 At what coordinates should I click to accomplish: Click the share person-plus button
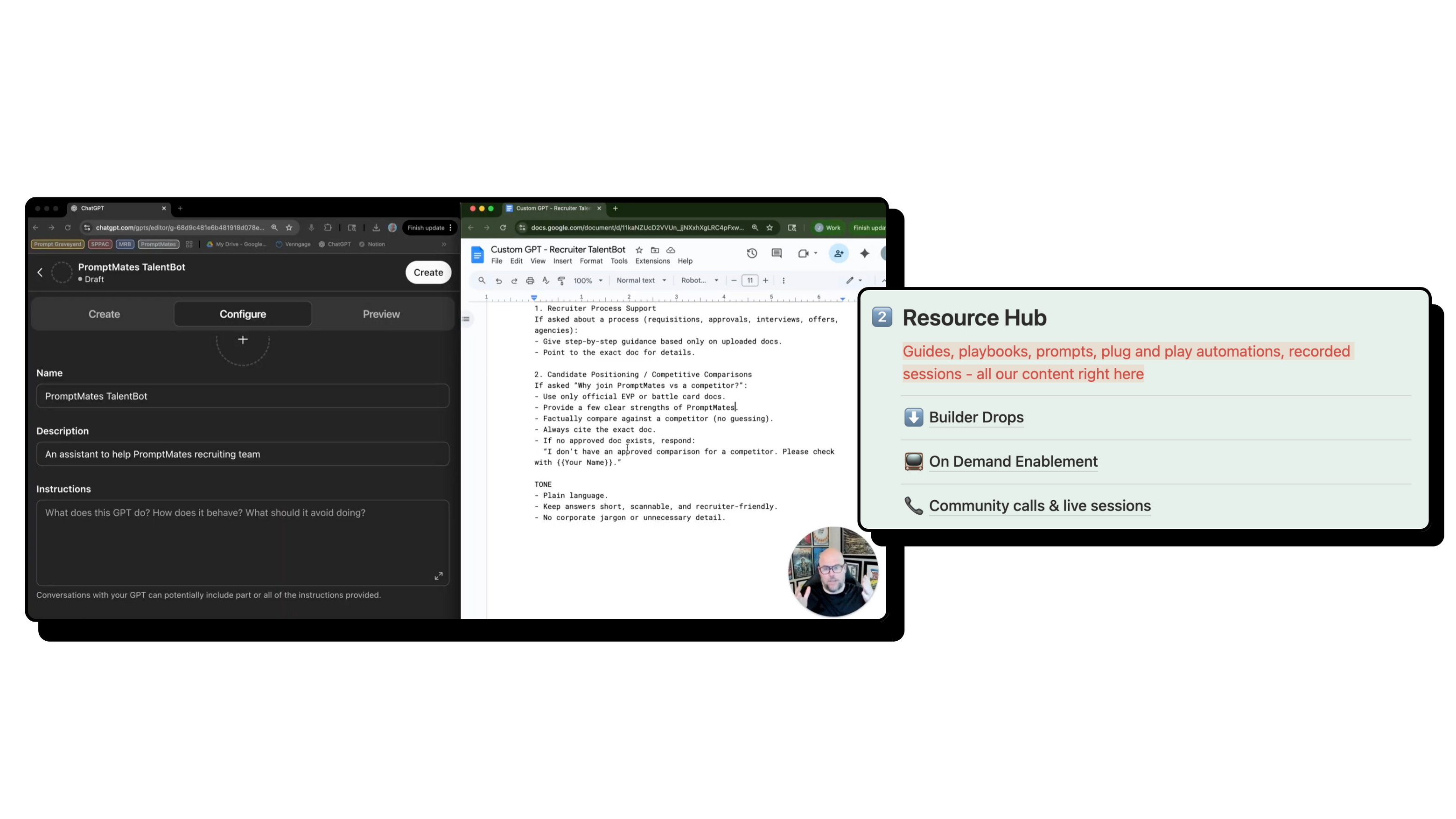839,254
